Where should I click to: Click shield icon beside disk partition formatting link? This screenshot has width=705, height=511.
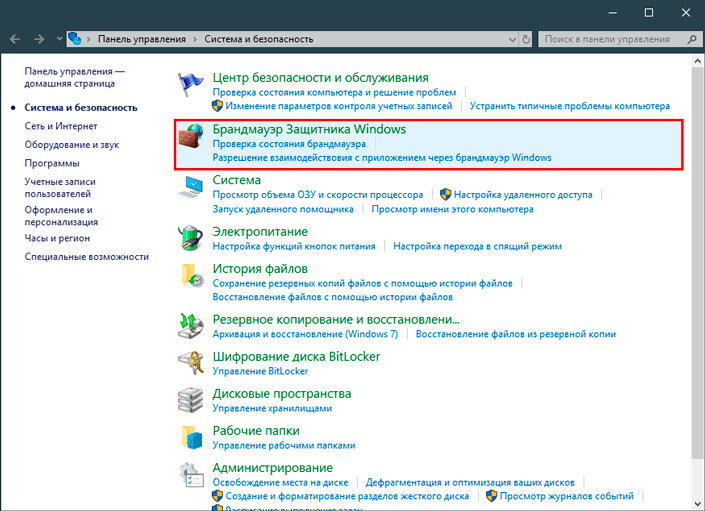coord(217,496)
